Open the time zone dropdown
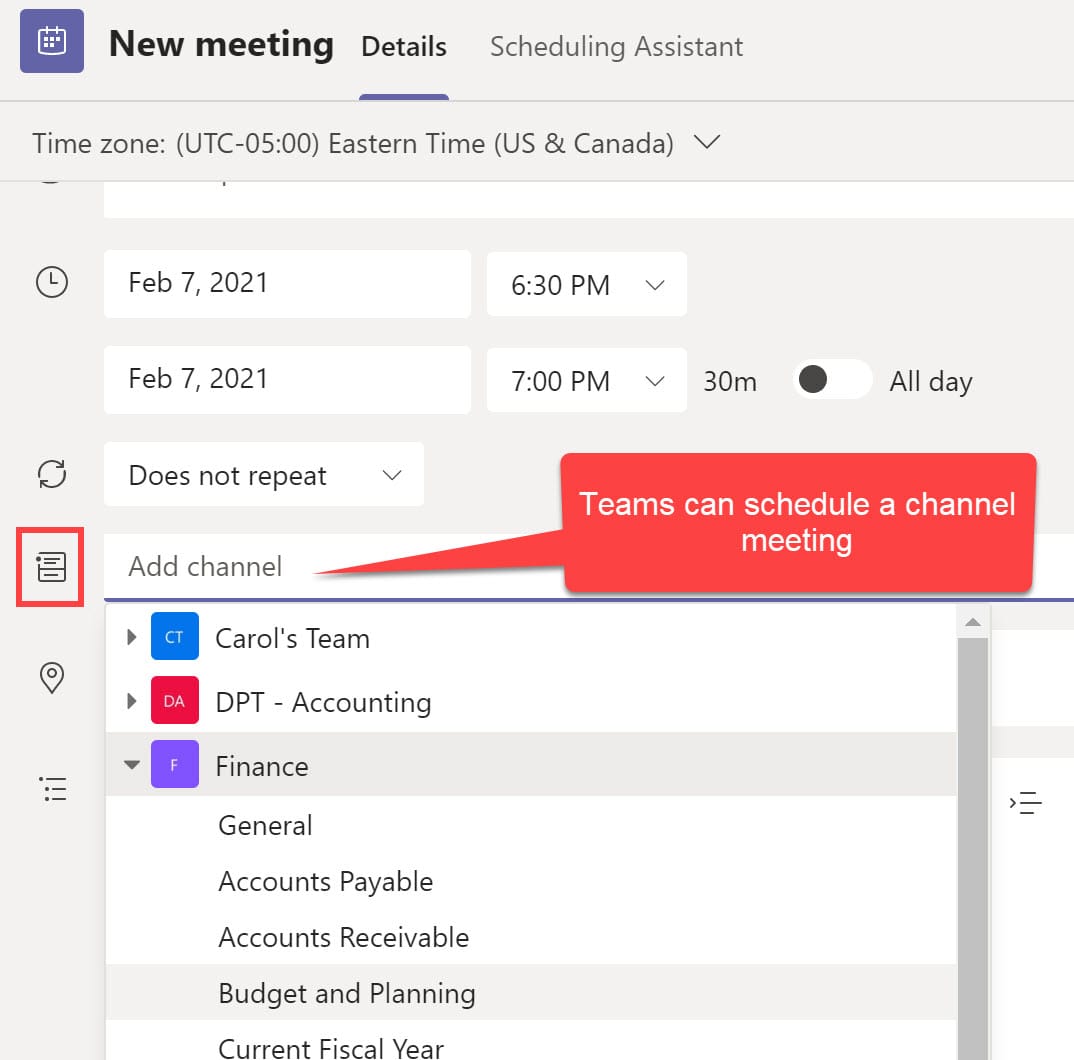The image size is (1074, 1060). pyautogui.click(x=707, y=143)
